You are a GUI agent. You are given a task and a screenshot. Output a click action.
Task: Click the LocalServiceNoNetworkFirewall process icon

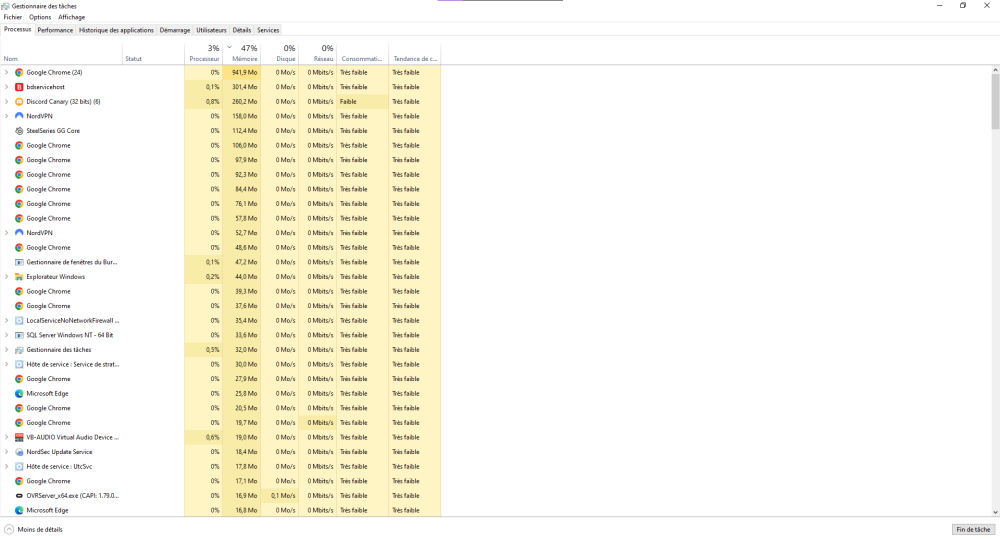[x=19, y=321]
